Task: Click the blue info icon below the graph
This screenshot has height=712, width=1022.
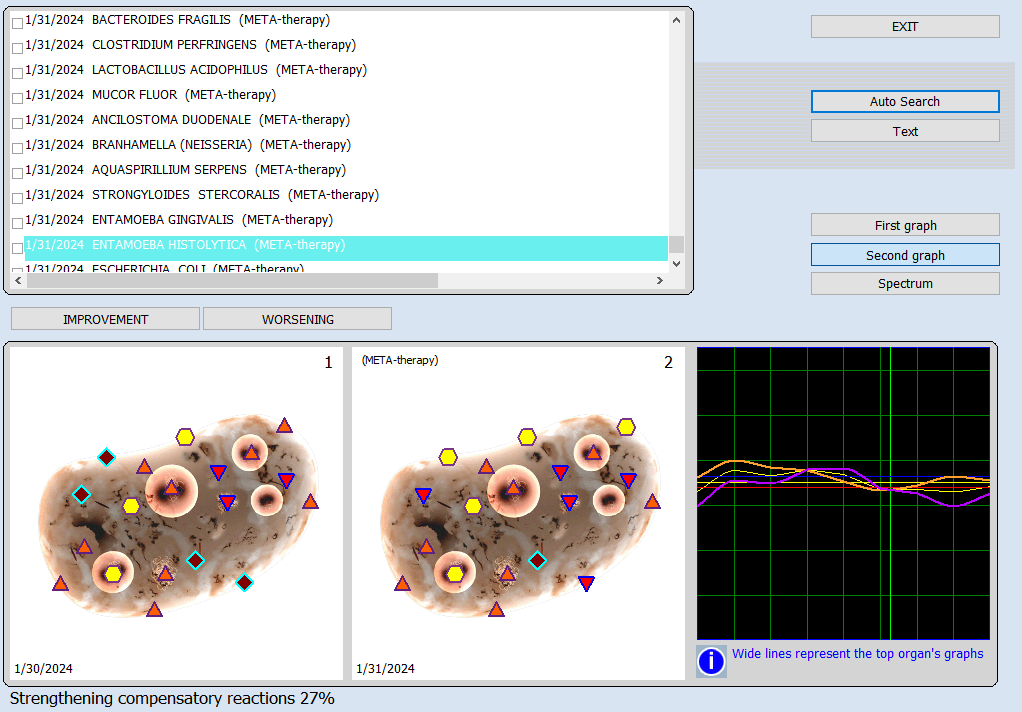Action: (711, 661)
